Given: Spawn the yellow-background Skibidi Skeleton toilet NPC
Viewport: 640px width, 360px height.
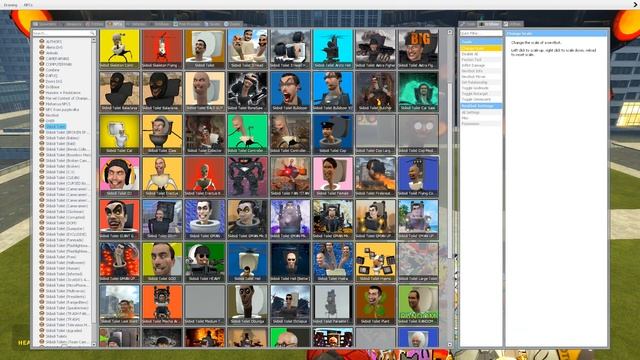Looking at the screenshot, I should point(120,49).
